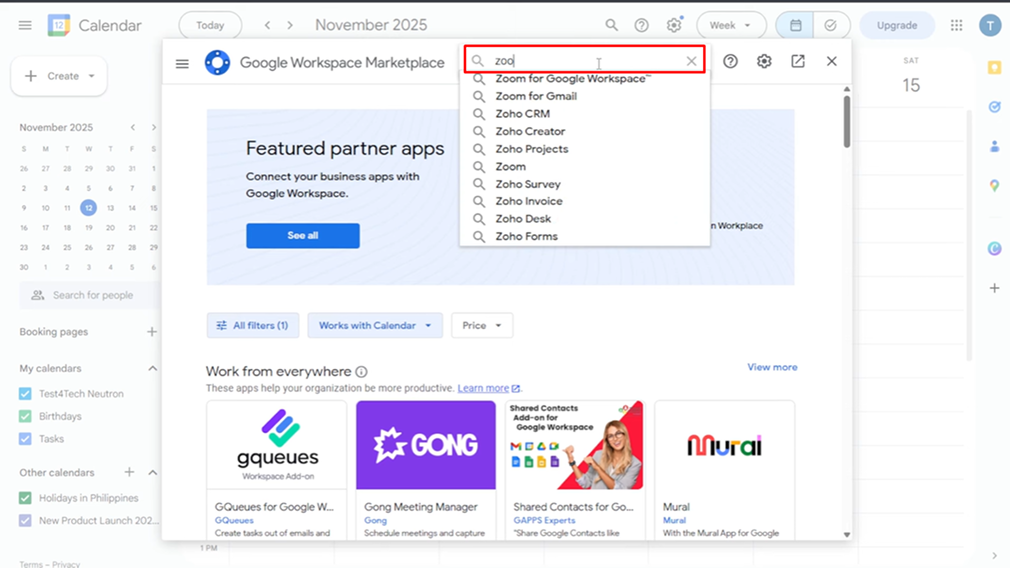Open the Calendar search magnifier icon
The image size is (1010, 568).
point(611,25)
